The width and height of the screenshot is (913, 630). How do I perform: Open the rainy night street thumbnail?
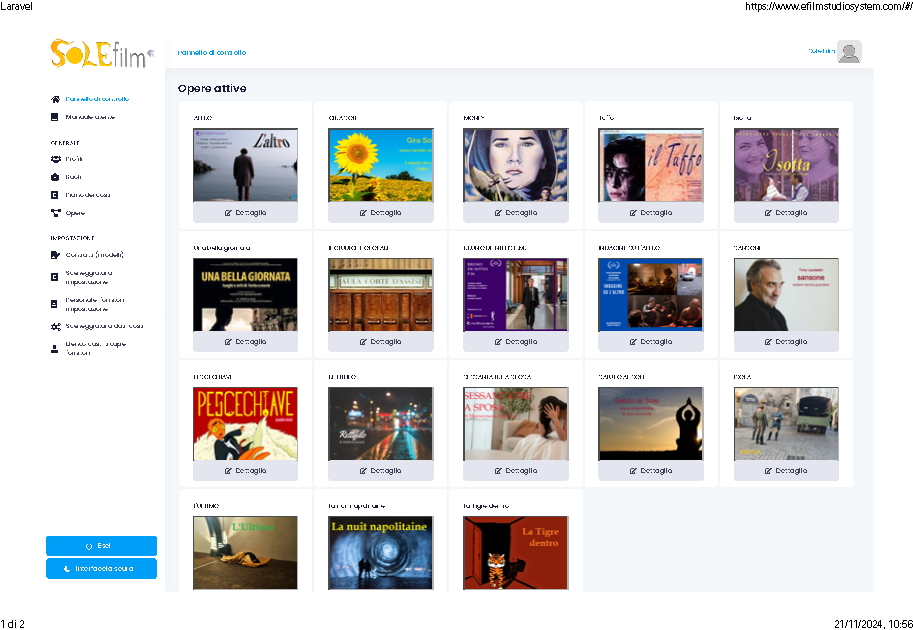[381, 424]
